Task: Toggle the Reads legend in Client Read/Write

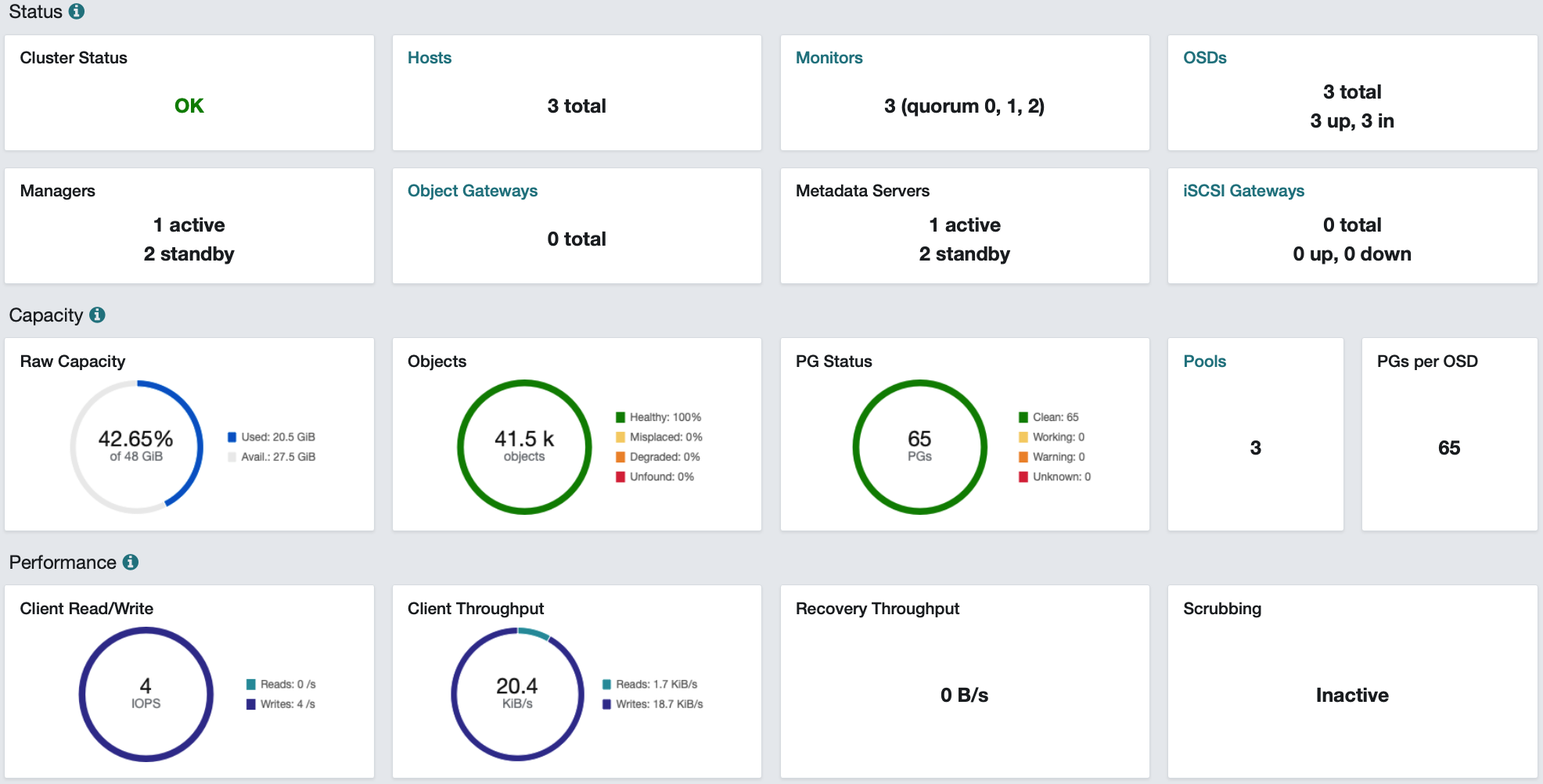Action: point(281,684)
